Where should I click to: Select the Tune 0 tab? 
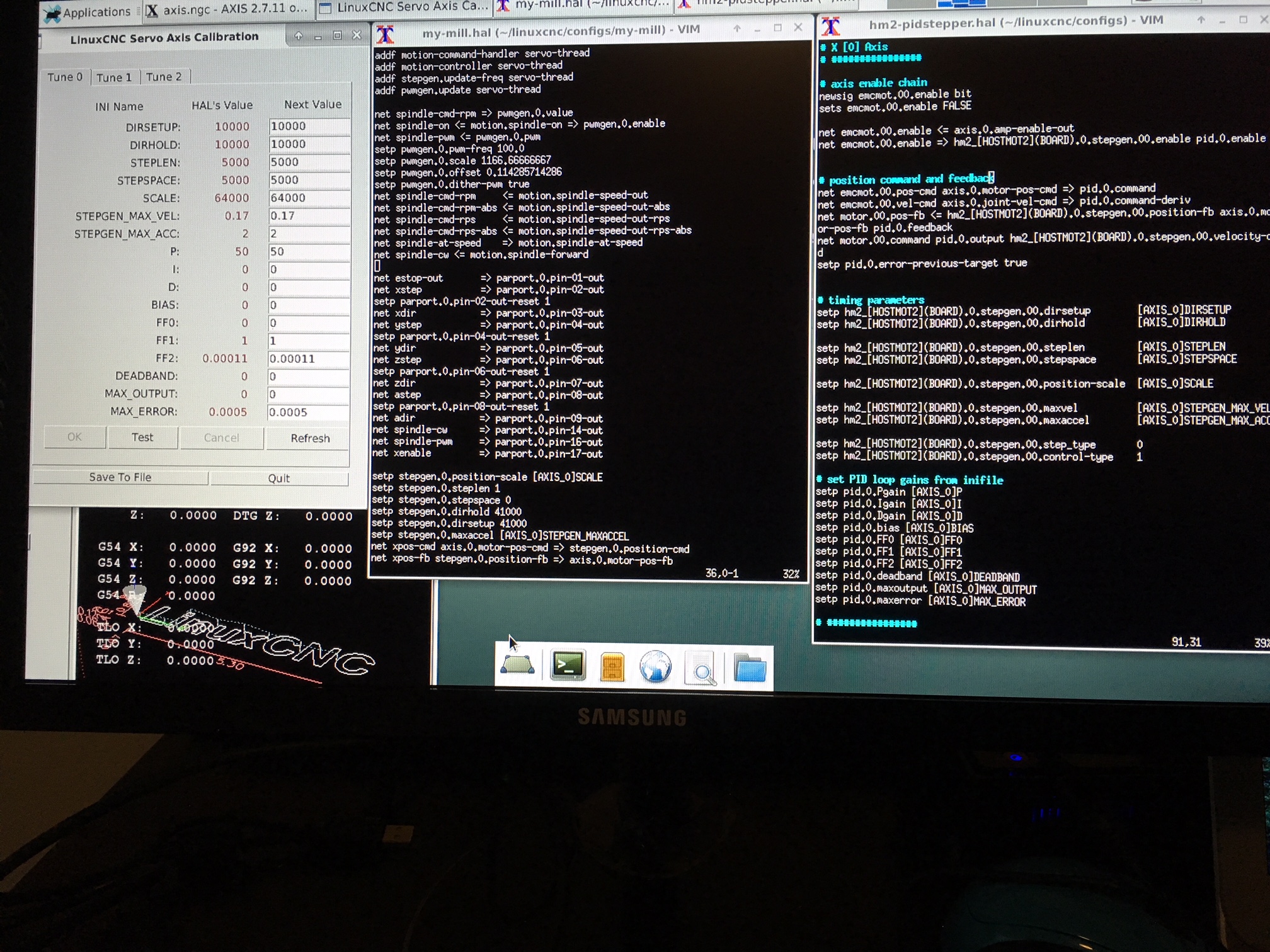[65, 77]
